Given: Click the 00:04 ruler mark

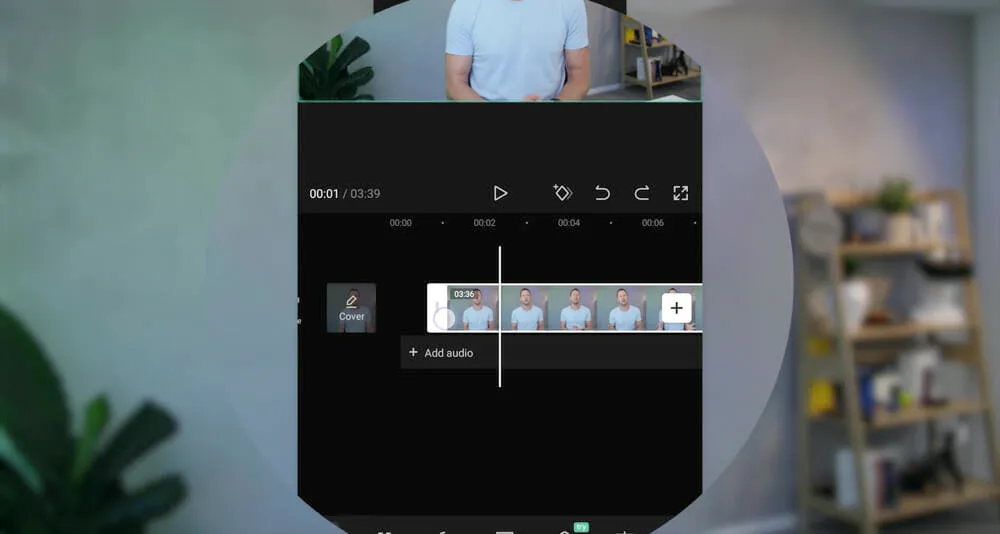Looking at the screenshot, I should (568, 223).
